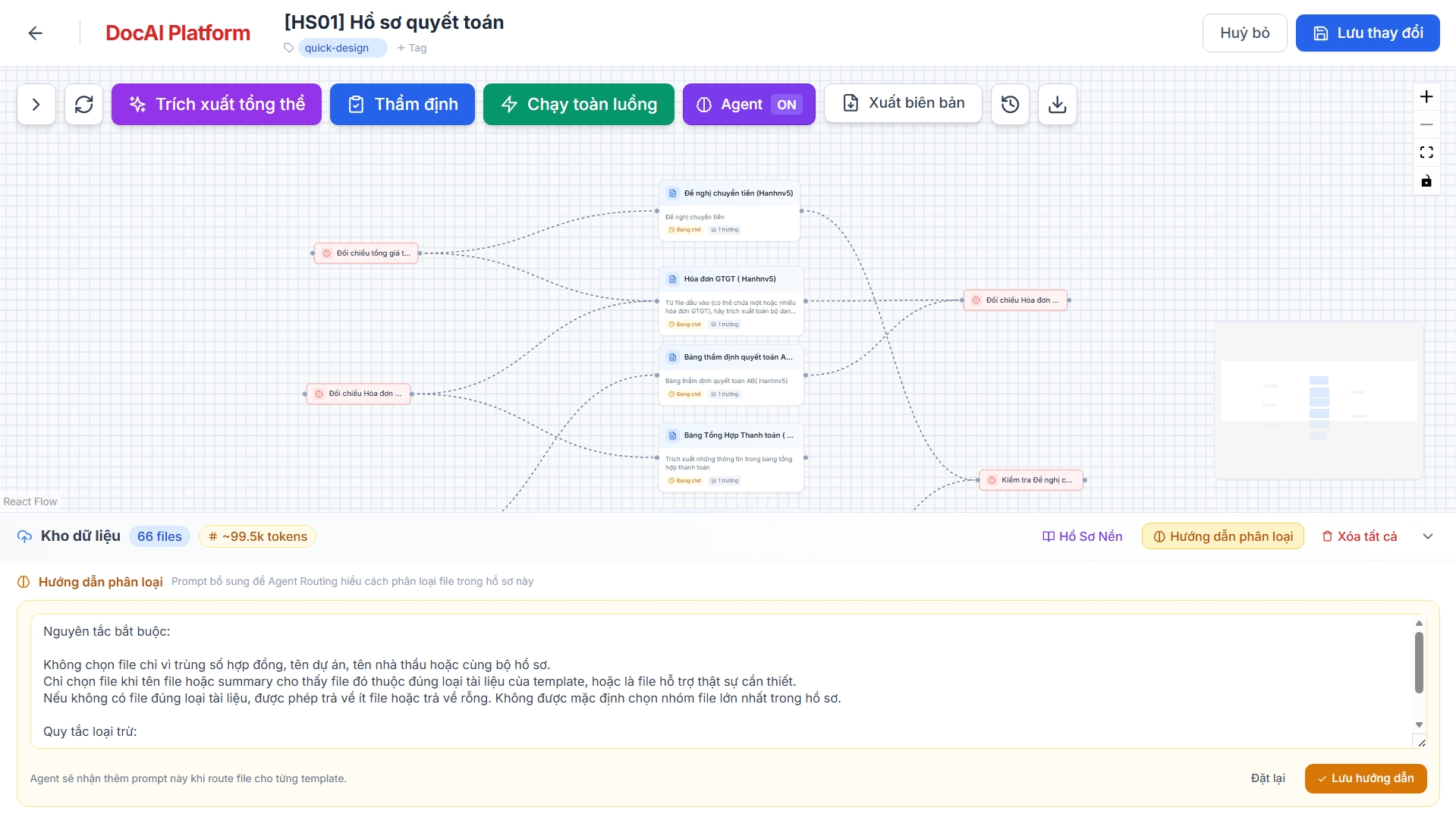Zoom out with the minus icon
Viewport: 1456px width, 817px height.
pyautogui.click(x=1426, y=124)
